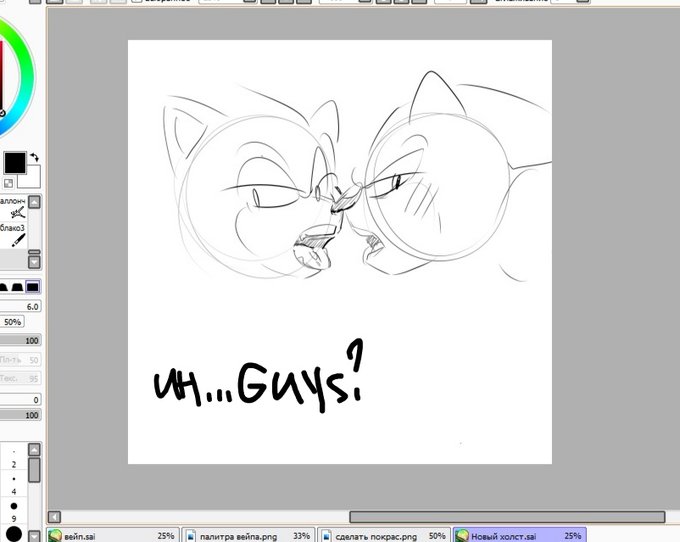The image size is (680, 542).
Task: Swap foreground and background colors arrow
Action: (x=35, y=157)
